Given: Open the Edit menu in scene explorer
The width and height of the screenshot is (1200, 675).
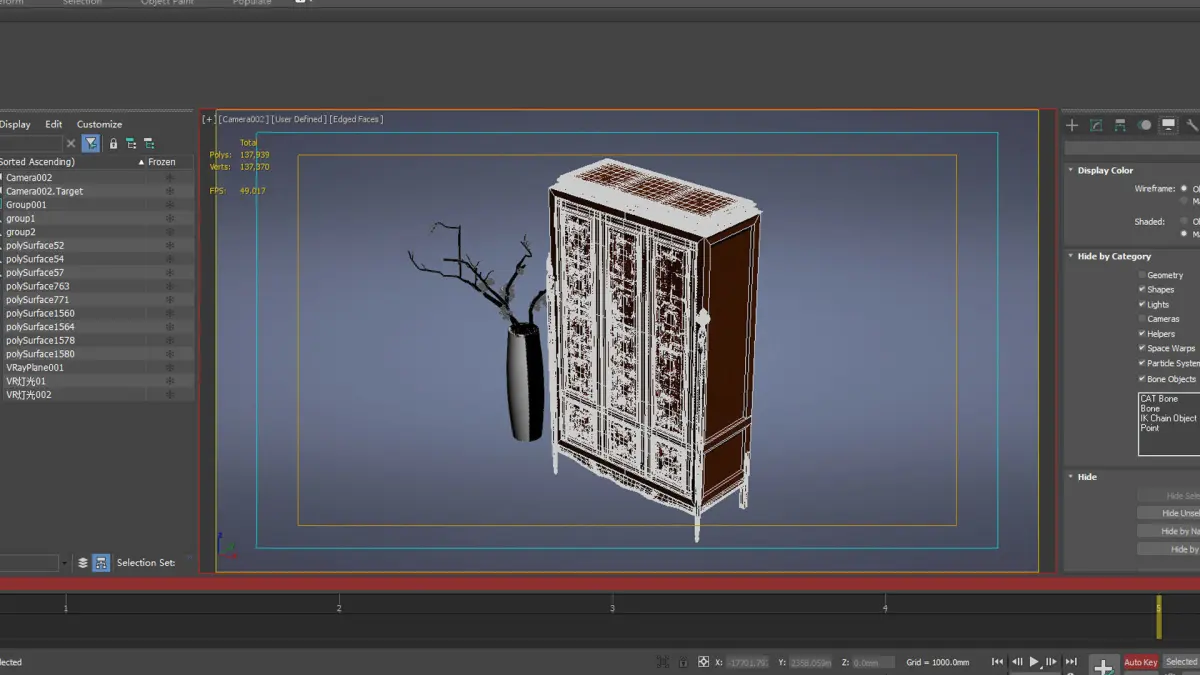Looking at the screenshot, I should 53,124.
